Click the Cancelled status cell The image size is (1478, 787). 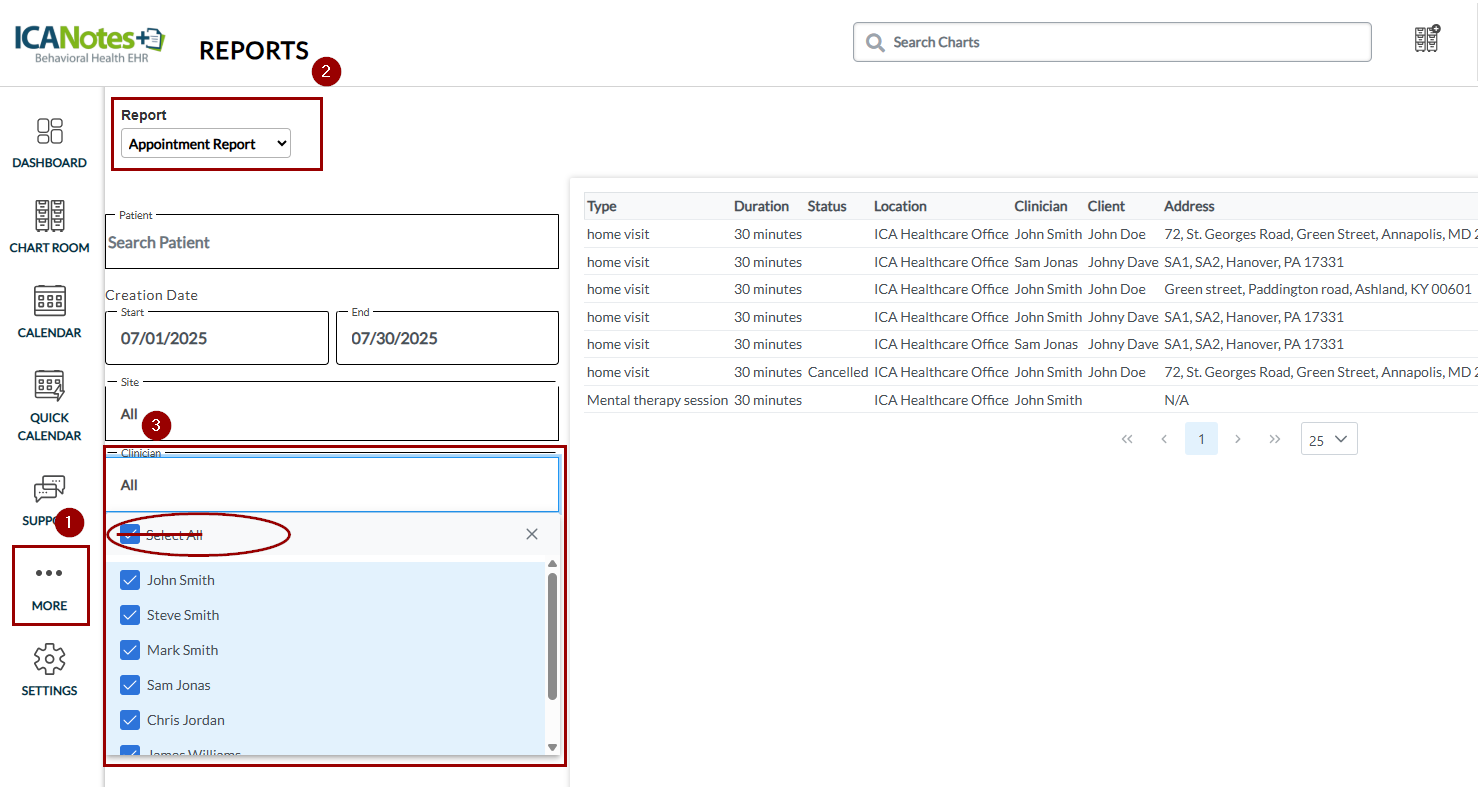838,372
